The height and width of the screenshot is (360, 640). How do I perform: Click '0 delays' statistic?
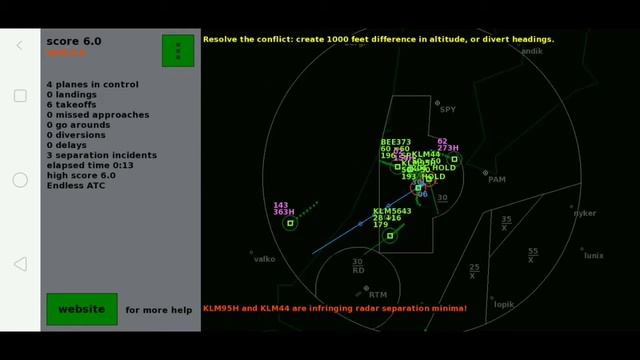pyautogui.click(x=67, y=145)
